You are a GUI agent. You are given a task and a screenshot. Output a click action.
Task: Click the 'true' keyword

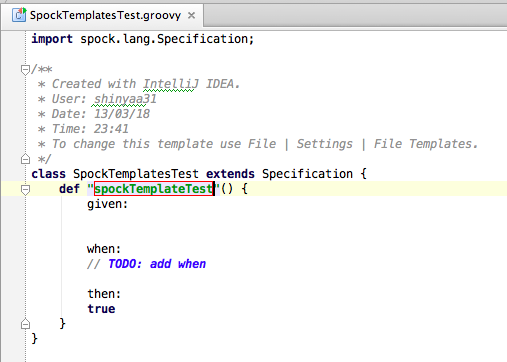101,309
